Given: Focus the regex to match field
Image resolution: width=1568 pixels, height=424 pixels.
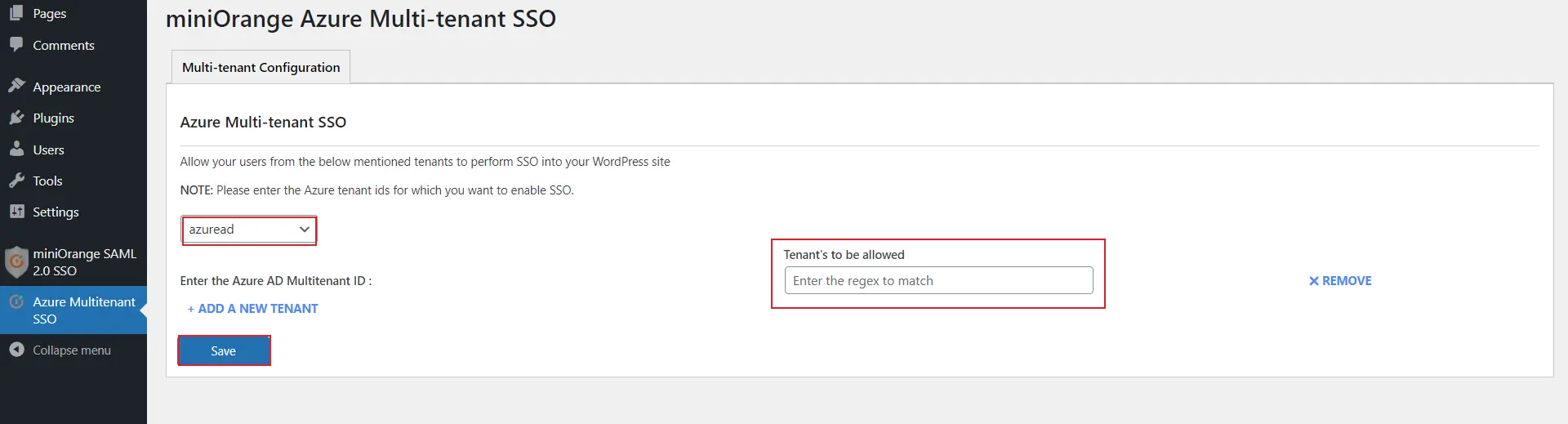Looking at the screenshot, I should [938, 280].
